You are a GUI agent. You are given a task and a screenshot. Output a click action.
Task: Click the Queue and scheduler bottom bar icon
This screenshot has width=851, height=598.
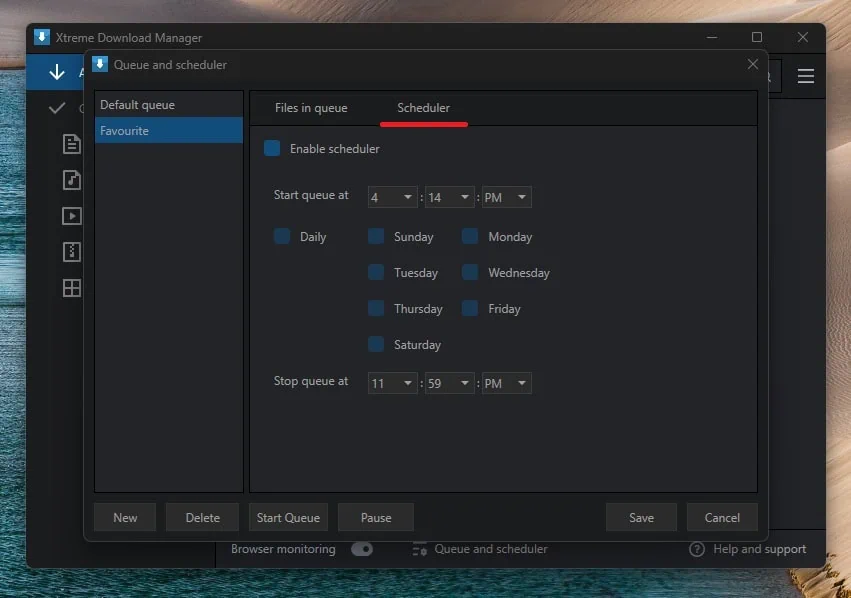(420, 549)
